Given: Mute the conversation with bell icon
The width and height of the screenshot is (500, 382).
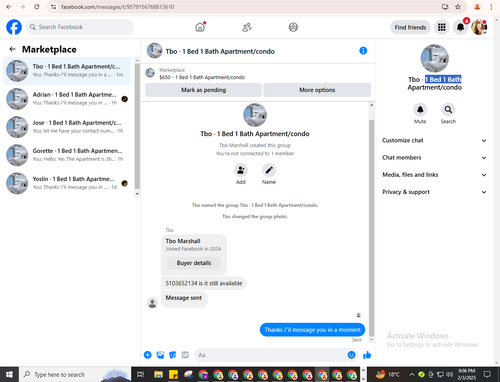Looking at the screenshot, I should point(420,109).
